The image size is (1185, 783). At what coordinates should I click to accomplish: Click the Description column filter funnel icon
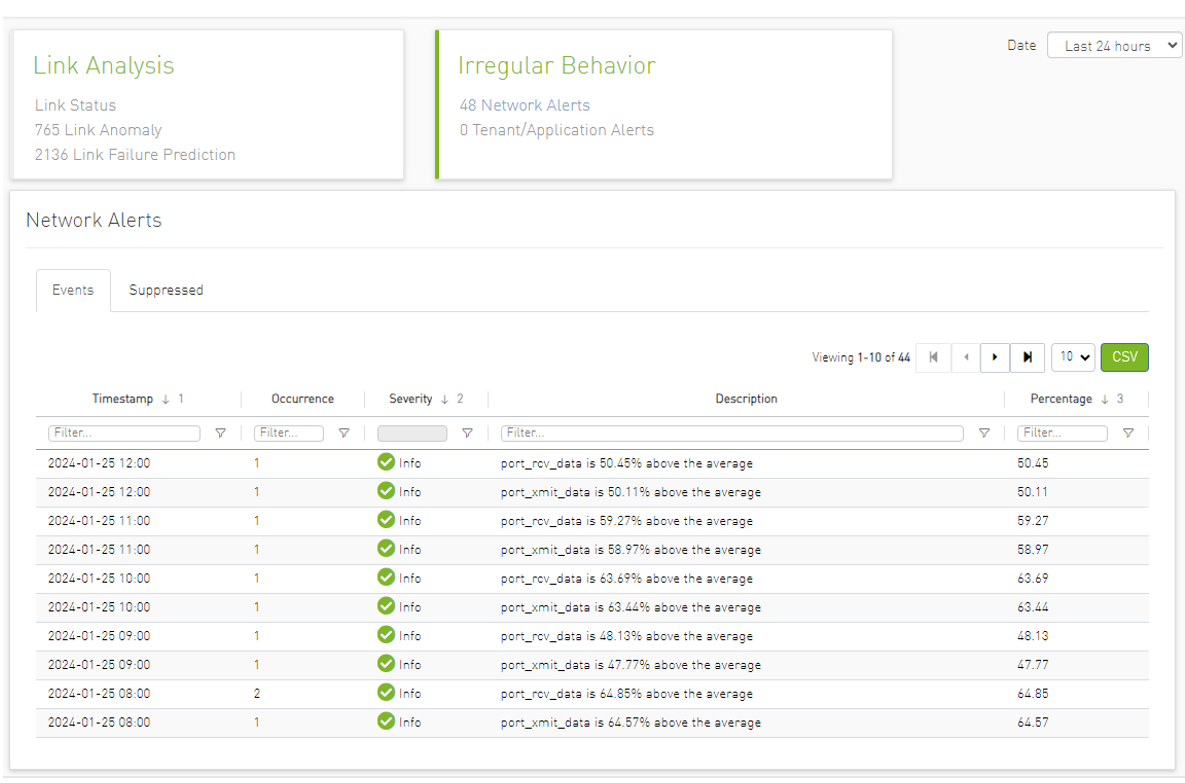[x=984, y=434]
